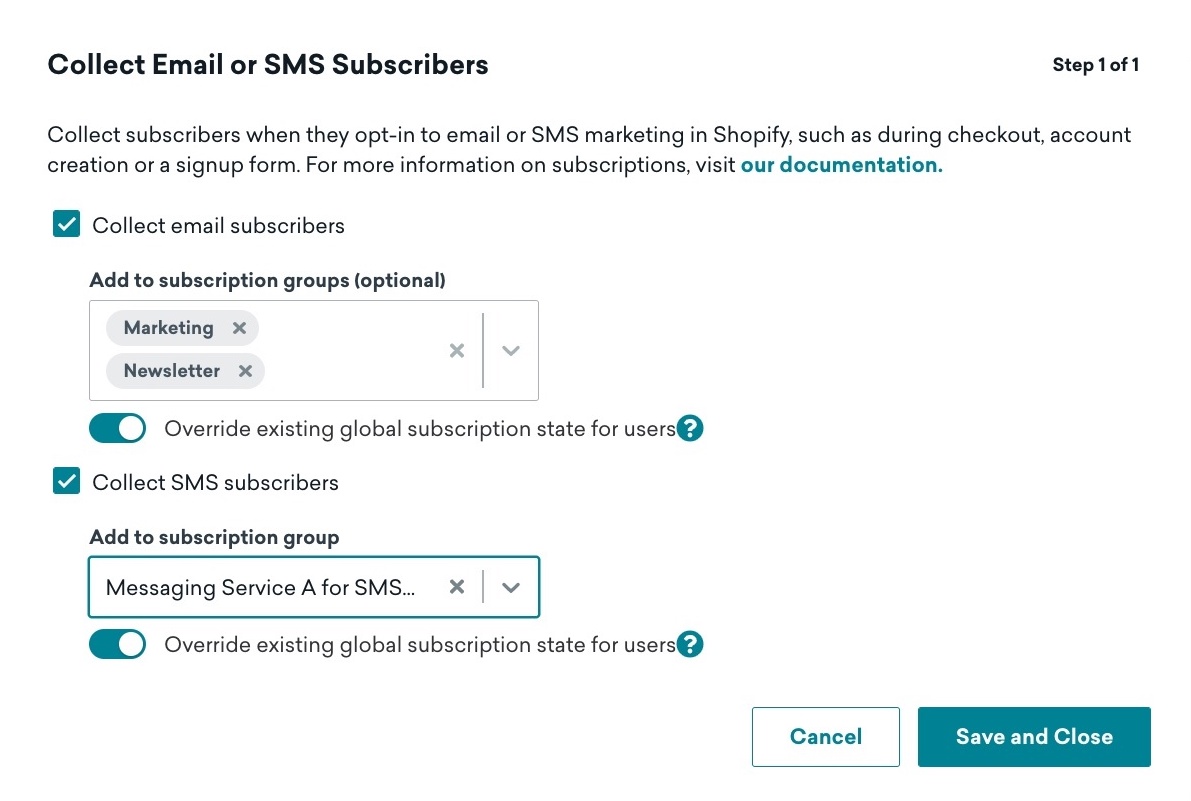Clear all email subscription groups
The image size is (1191, 801).
pos(456,351)
